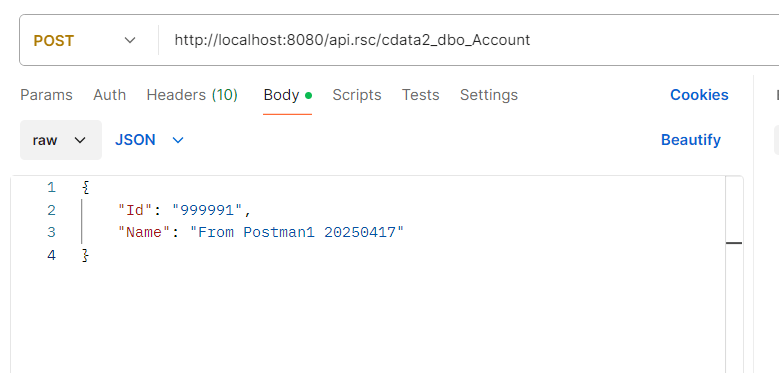This screenshot has width=779, height=373.
Task: Click line number 1 in the editor
Action: [52, 188]
